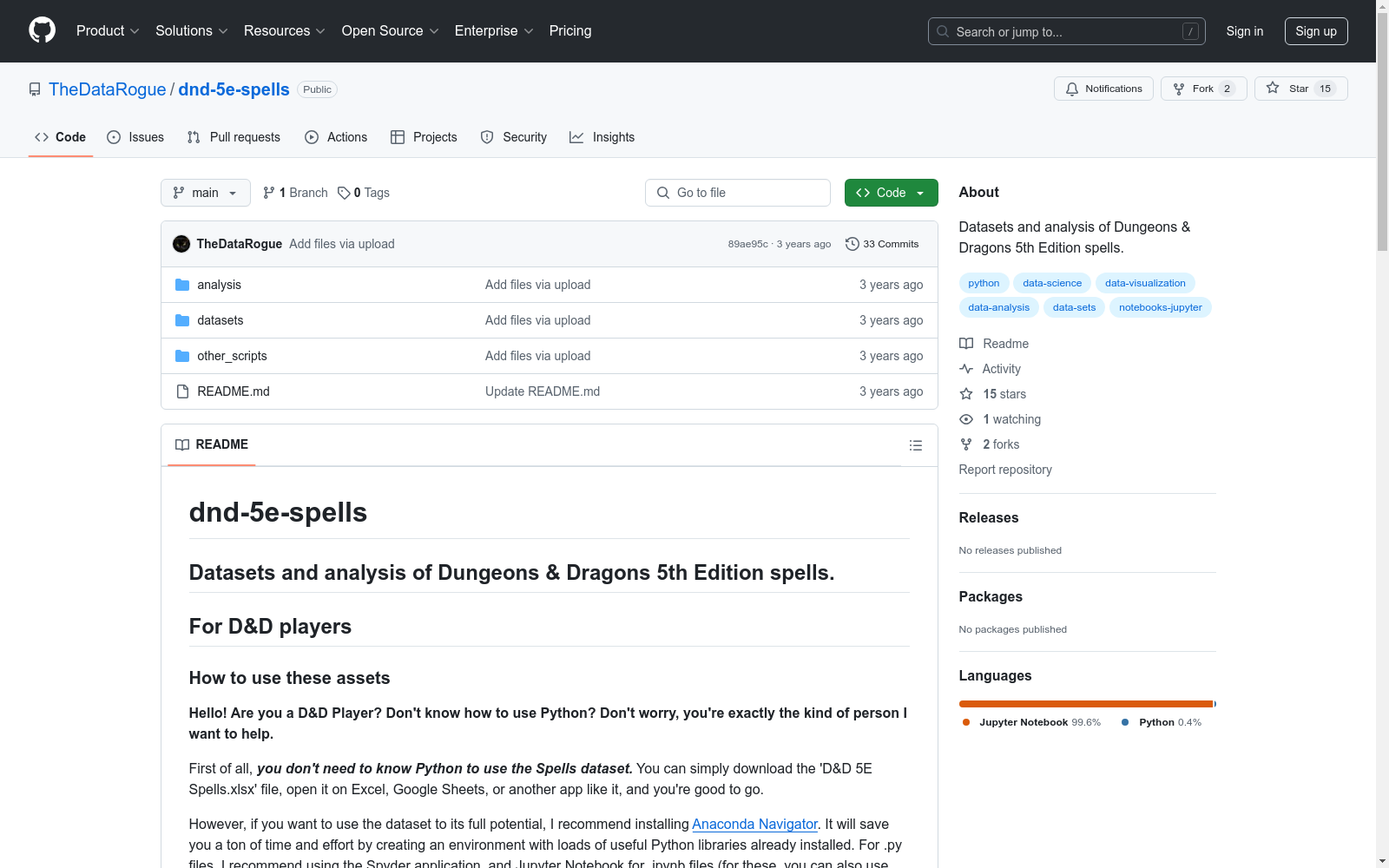This screenshot has height=868, width=1389.
Task: Open the dnd-5e-spells repository link
Action: point(234,89)
